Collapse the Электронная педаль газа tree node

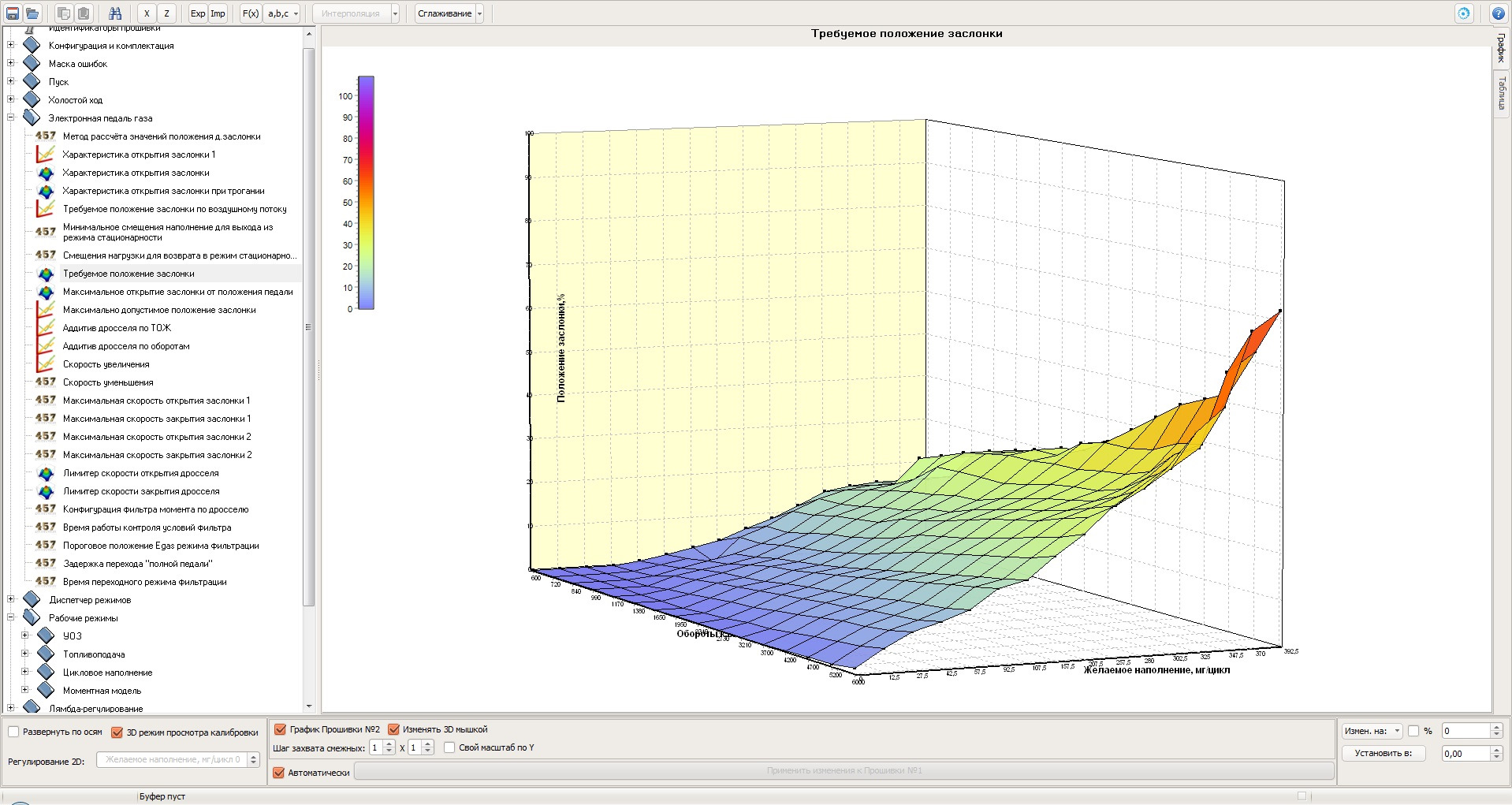(11, 117)
